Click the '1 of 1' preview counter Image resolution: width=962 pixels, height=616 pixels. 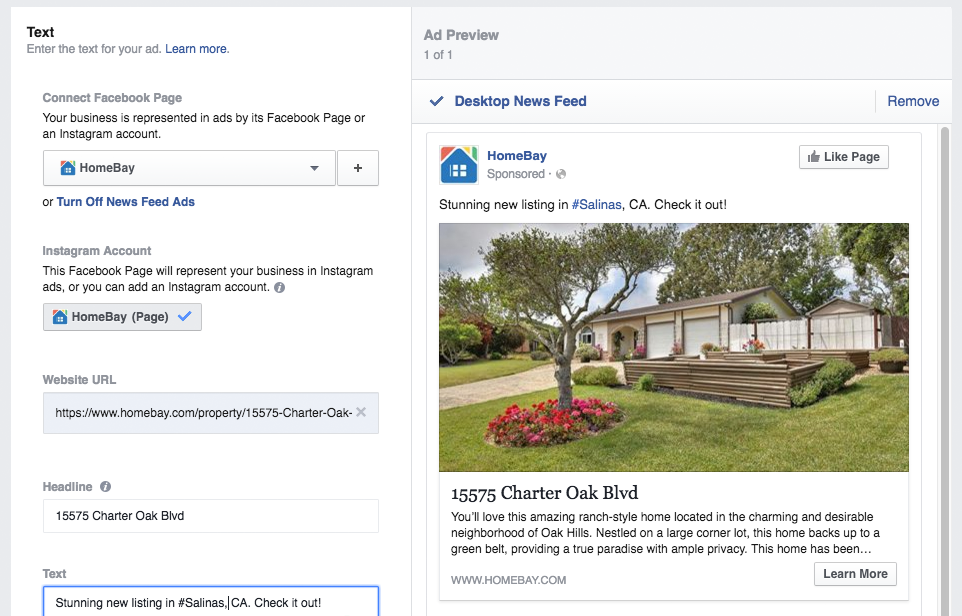pos(438,55)
